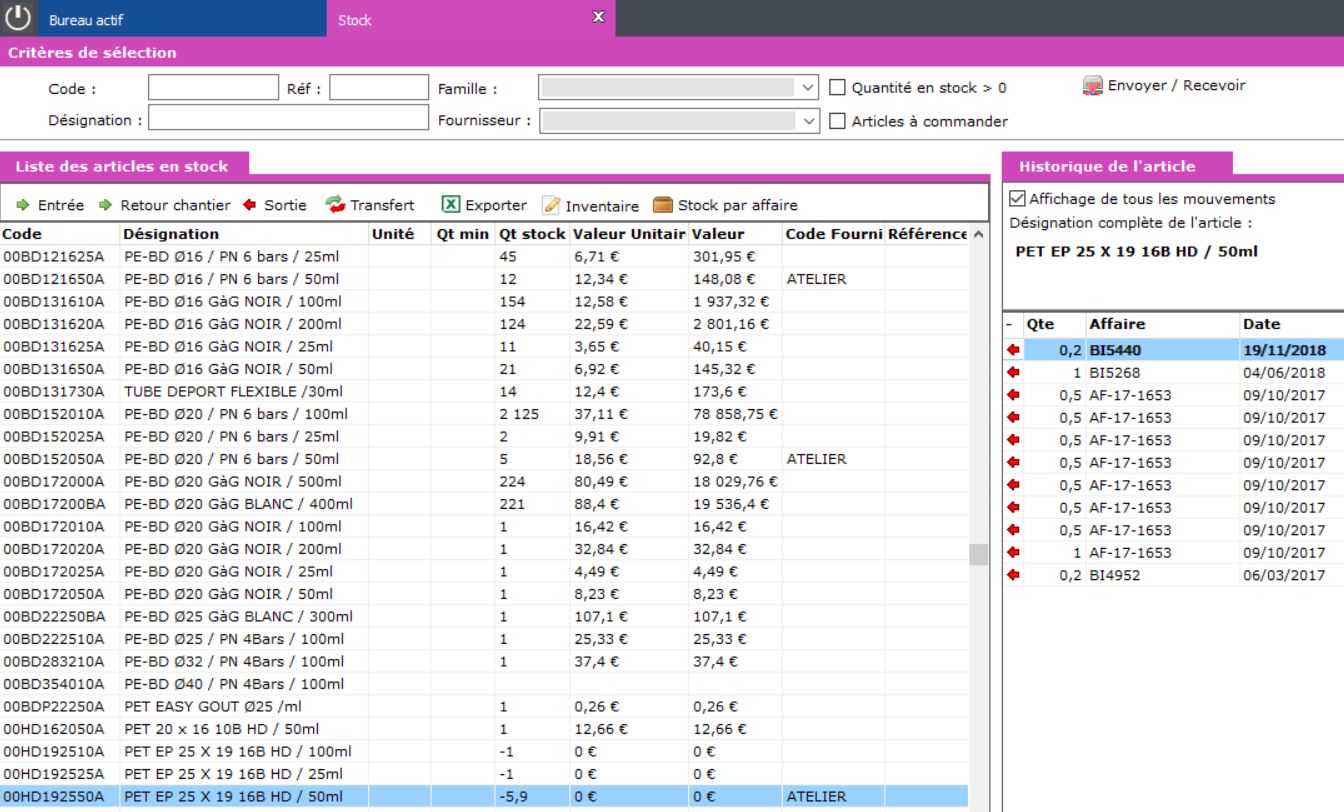
Task: Click the red Sortie arrow icon
Action: [249, 205]
